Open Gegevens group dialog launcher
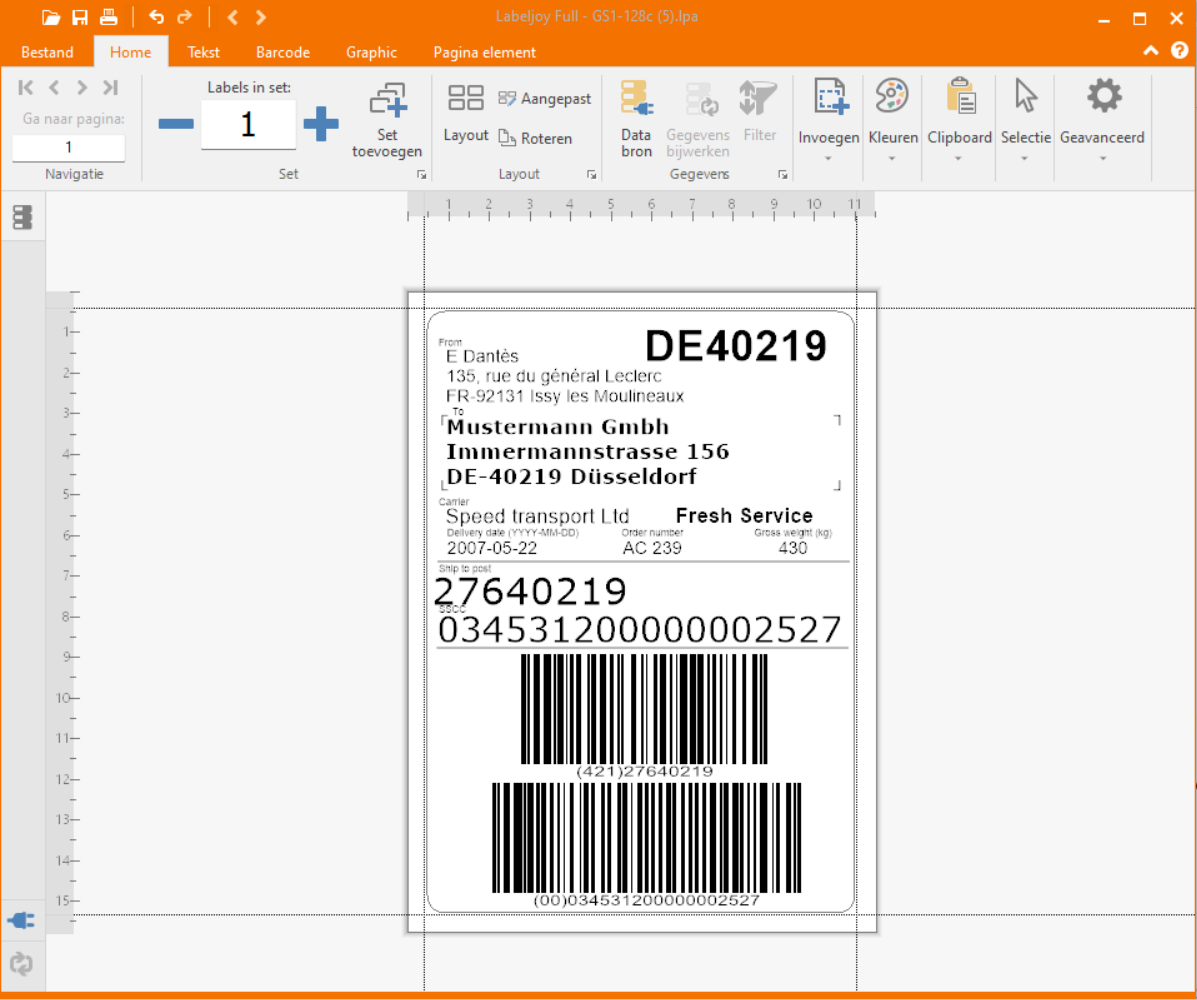The width and height of the screenshot is (1197, 1000). tap(782, 175)
